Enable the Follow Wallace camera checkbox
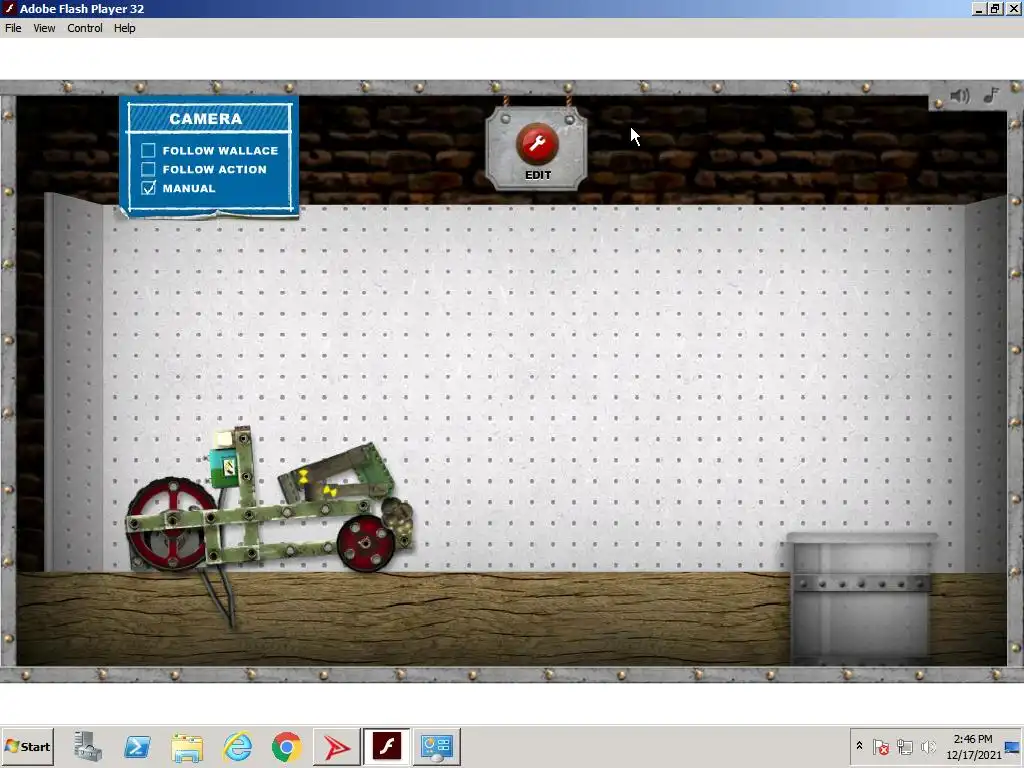The height and width of the screenshot is (768, 1024). (148, 151)
